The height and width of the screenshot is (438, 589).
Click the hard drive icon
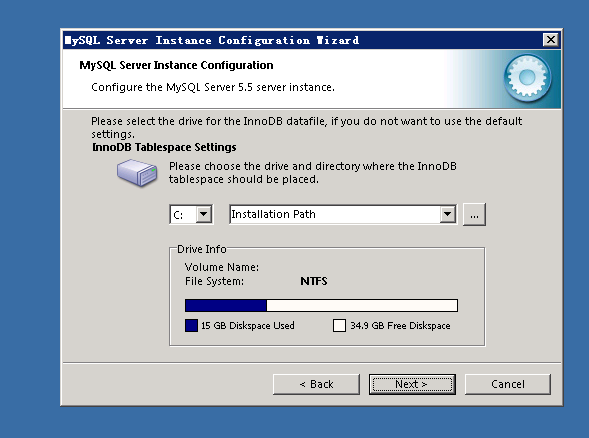tap(137, 173)
